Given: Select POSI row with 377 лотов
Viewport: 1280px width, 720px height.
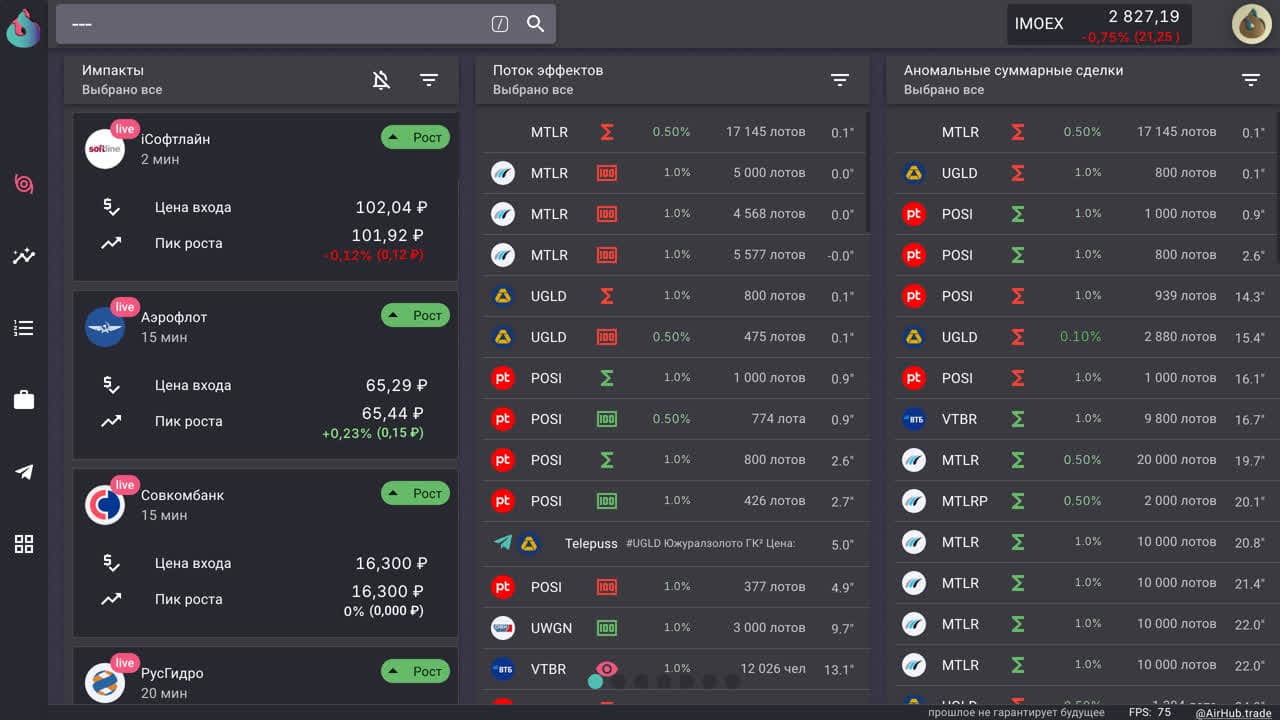Looking at the screenshot, I should click(x=673, y=587).
